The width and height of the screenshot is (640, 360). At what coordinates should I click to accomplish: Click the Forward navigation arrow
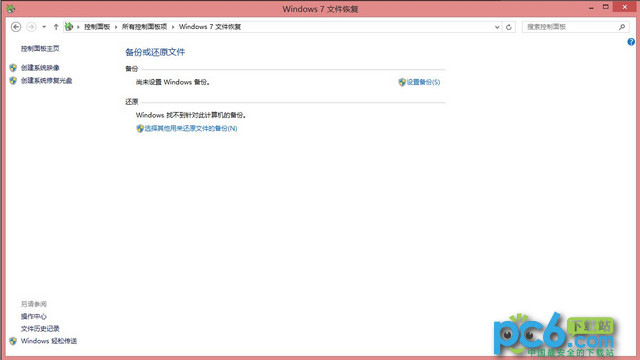pos(31,27)
